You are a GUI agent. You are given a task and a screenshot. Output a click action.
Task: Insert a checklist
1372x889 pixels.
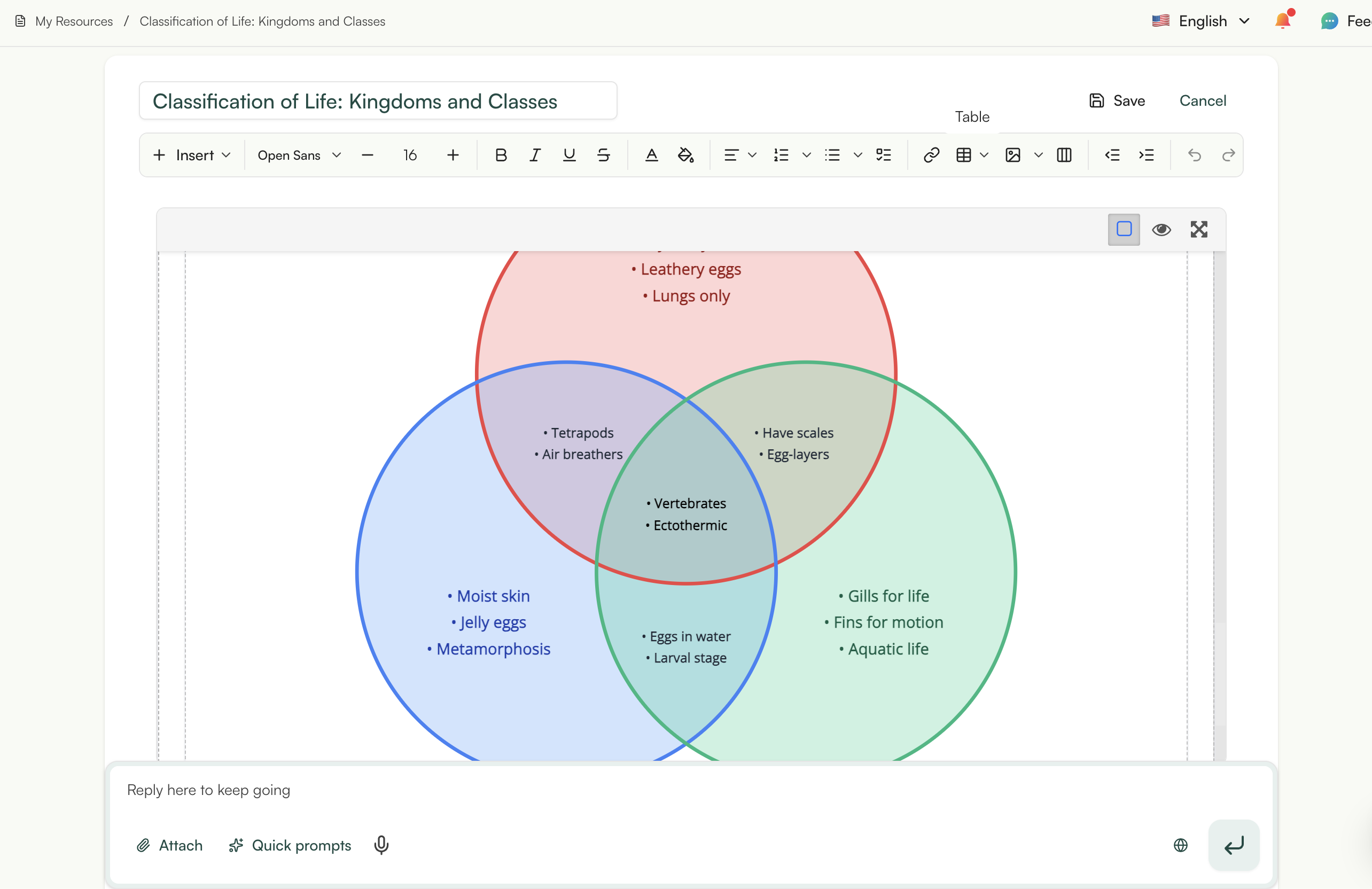pyautogui.click(x=884, y=155)
